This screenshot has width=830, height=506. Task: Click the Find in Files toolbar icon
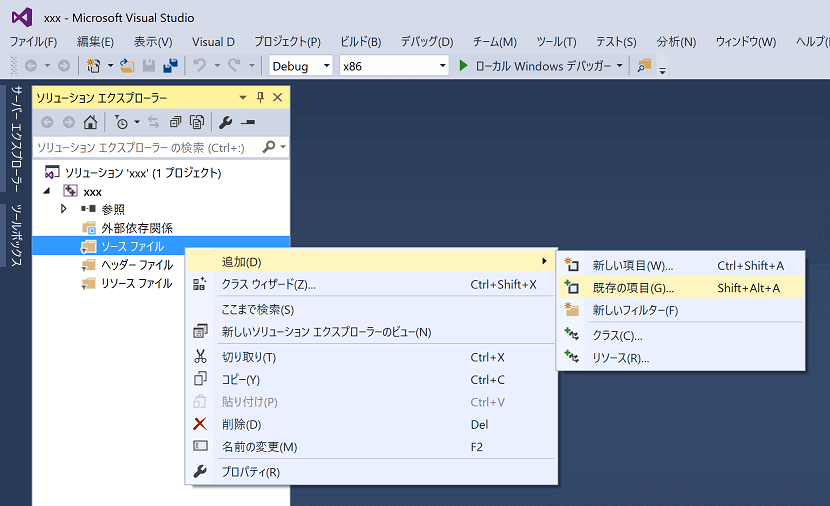point(644,66)
